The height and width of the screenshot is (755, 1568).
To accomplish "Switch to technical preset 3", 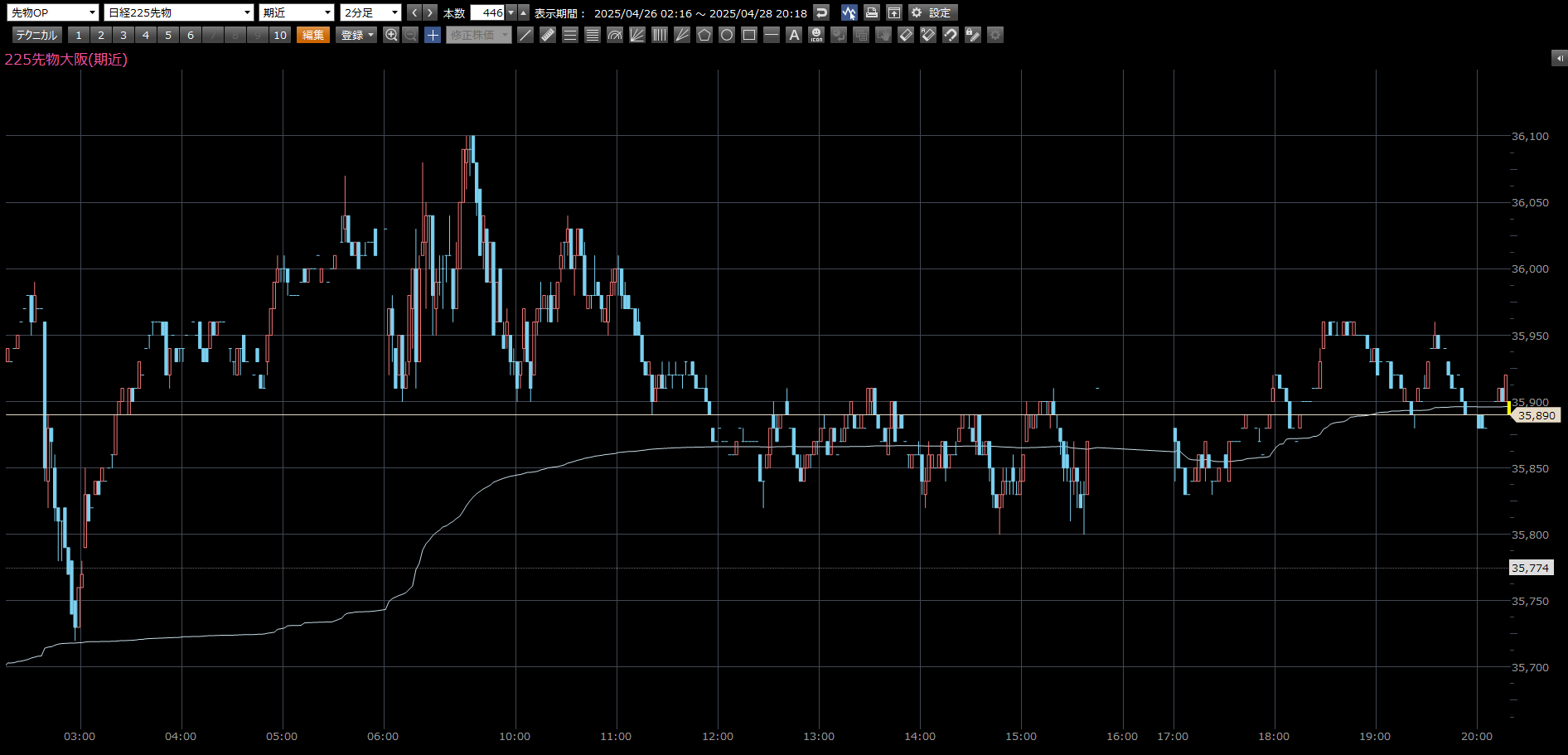I will click(123, 35).
